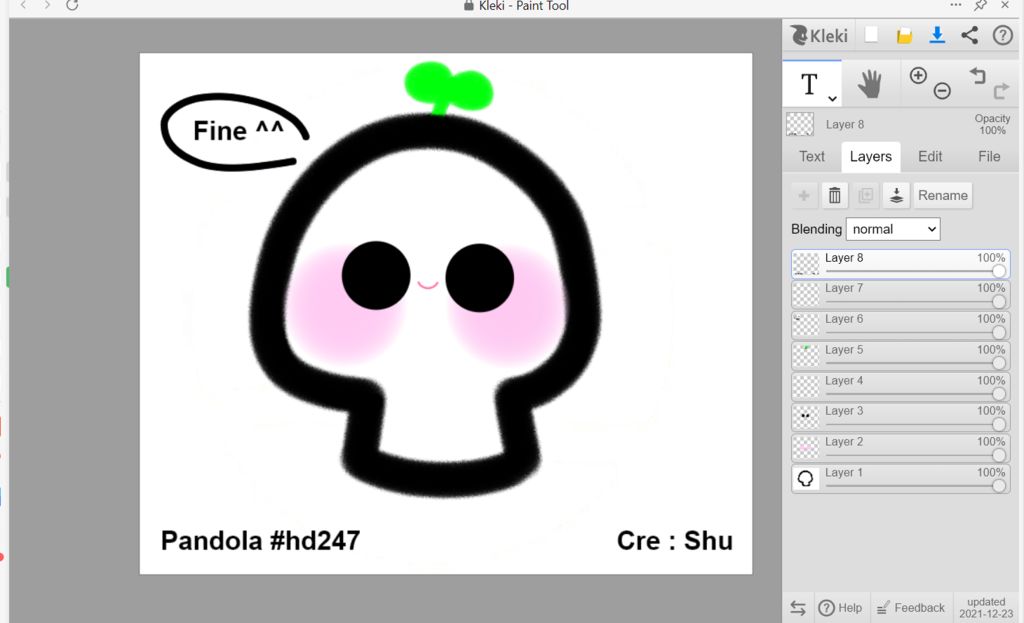Image resolution: width=1024 pixels, height=623 pixels.
Task: Select Layer 1 in layers list
Action: (901, 479)
